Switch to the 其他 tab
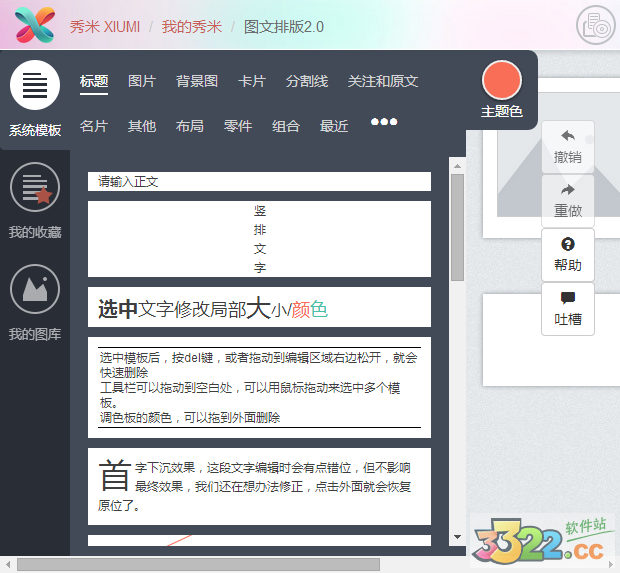The image size is (620, 573). 142,126
